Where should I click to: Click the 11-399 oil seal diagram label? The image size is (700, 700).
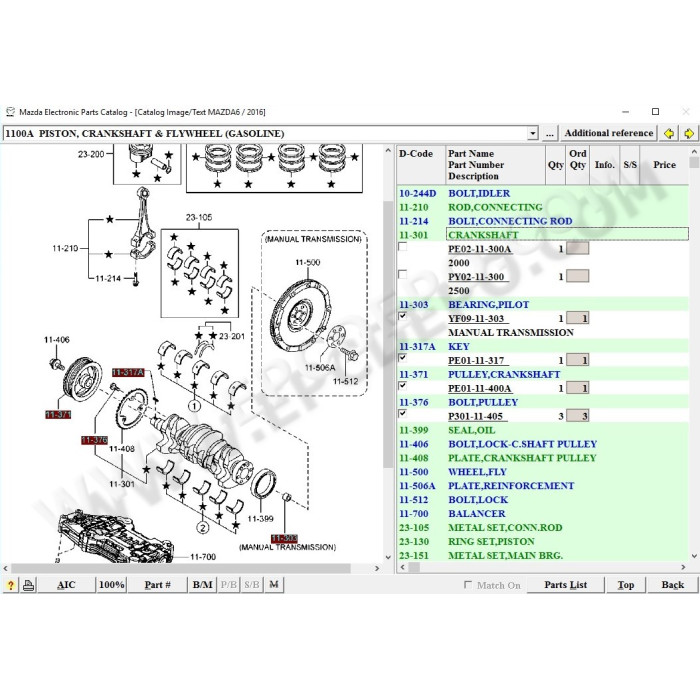260,519
